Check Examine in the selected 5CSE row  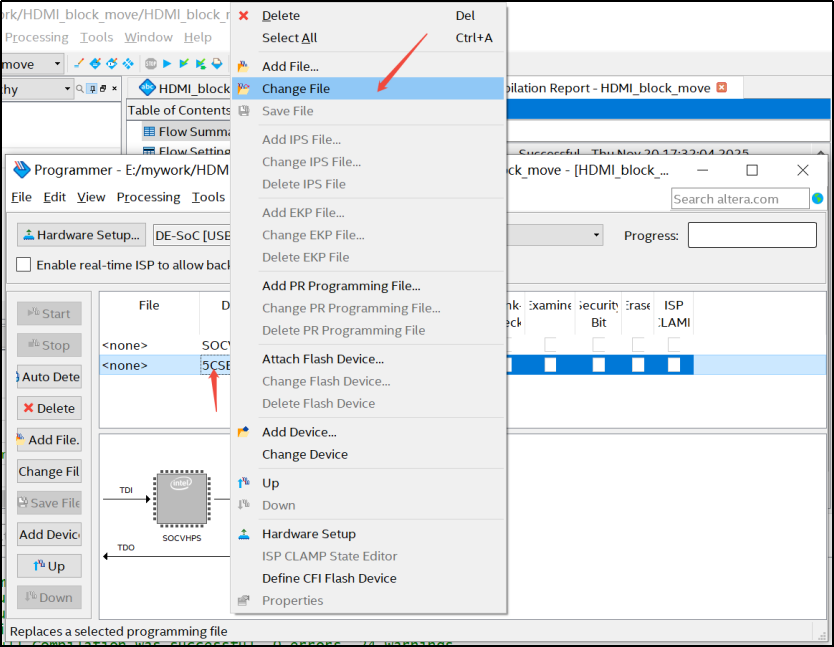(x=550, y=365)
